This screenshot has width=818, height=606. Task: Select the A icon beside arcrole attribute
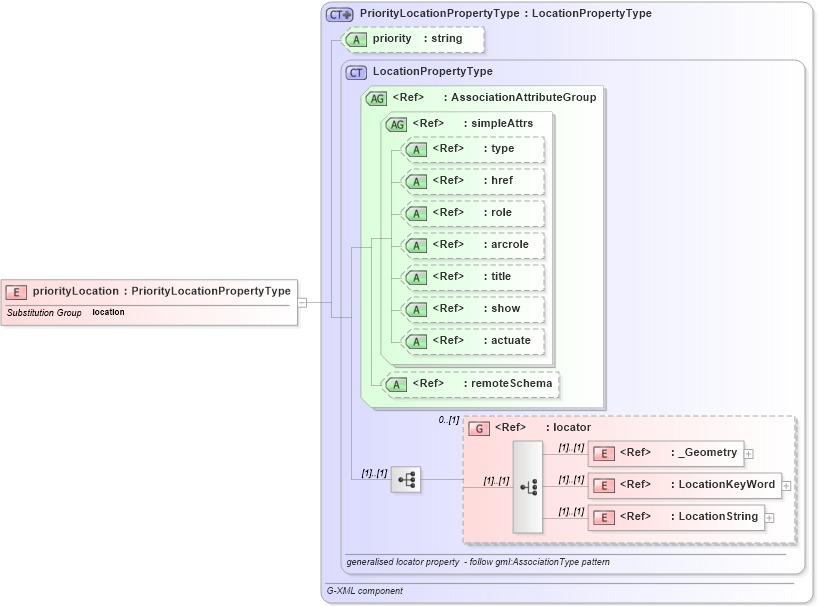pos(415,245)
